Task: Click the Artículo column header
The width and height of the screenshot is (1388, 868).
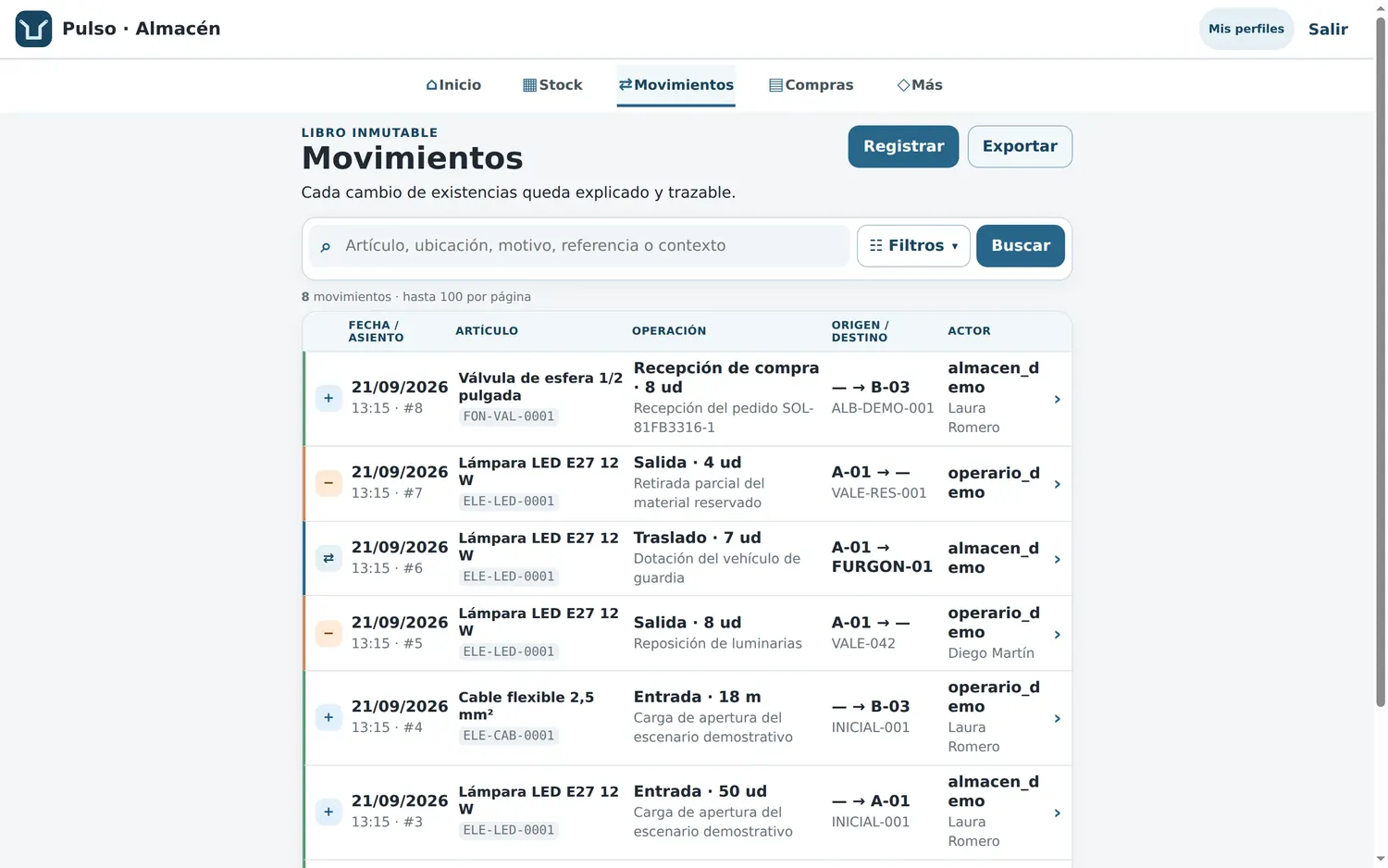Action: (x=487, y=331)
